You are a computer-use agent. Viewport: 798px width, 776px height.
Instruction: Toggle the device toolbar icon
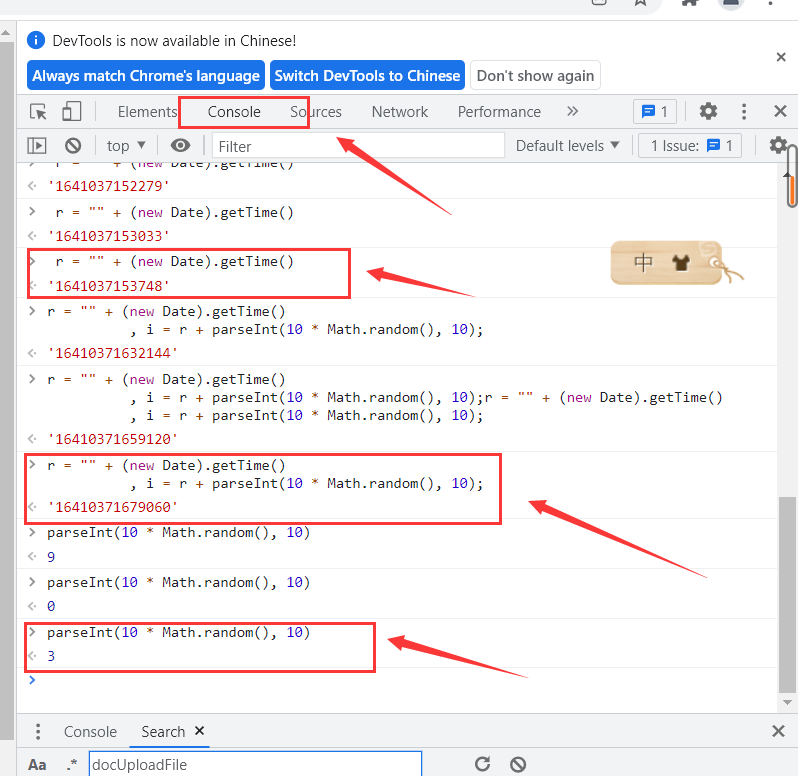71,111
